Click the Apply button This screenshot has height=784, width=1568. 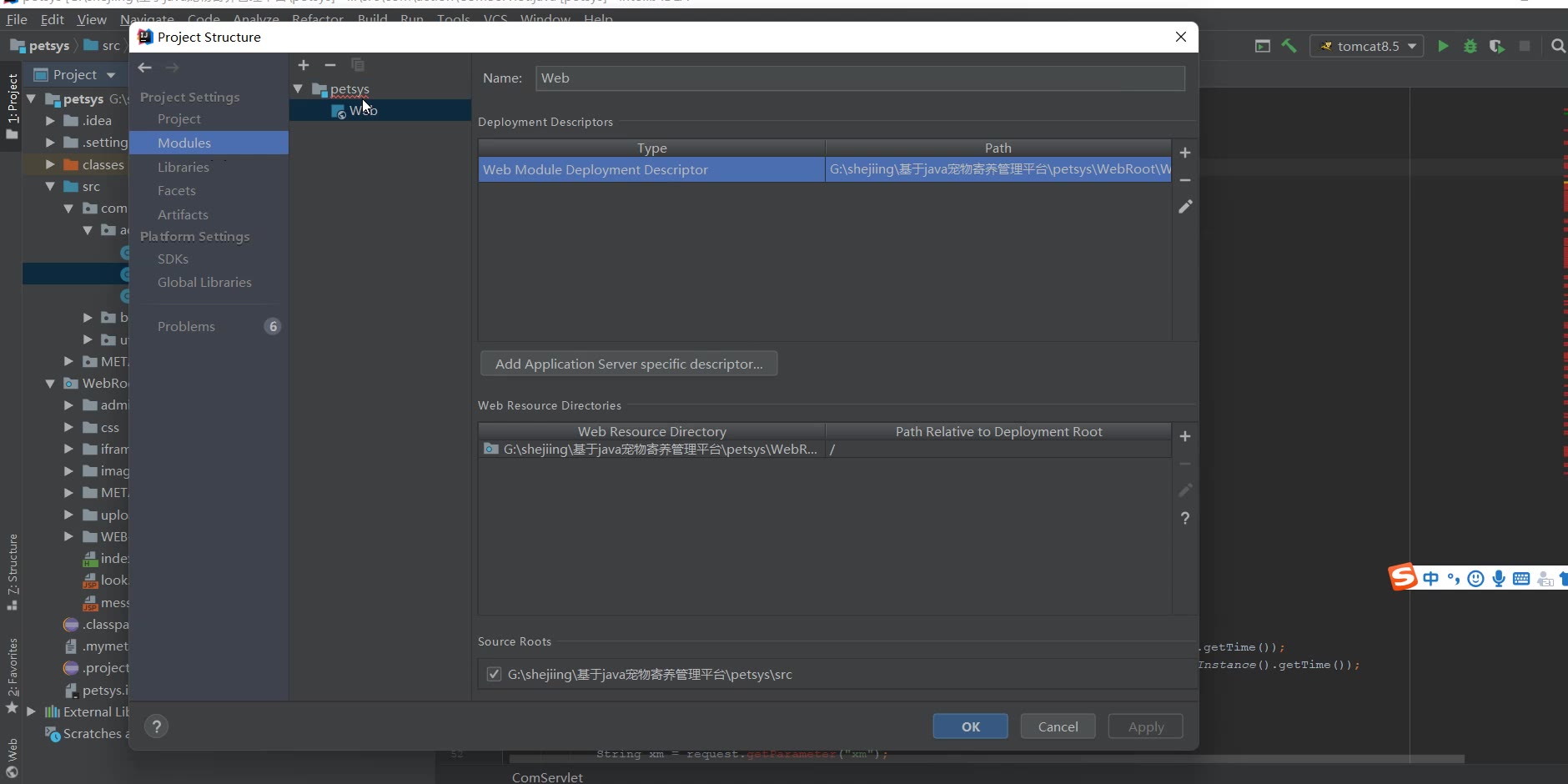click(1146, 726)
